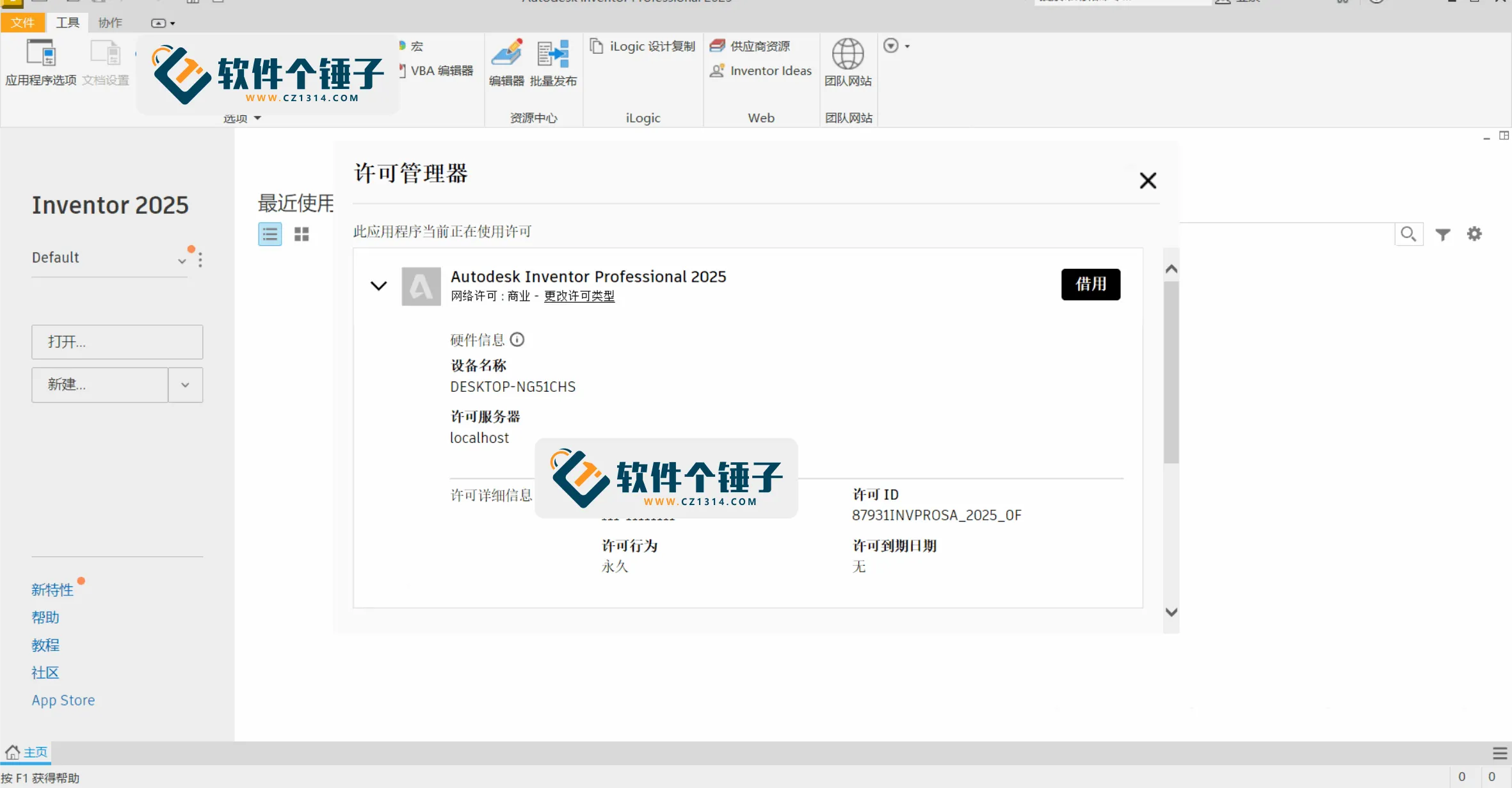
Task: Open Supplier Content (供应商资源)
Action: tap(750, 46)
